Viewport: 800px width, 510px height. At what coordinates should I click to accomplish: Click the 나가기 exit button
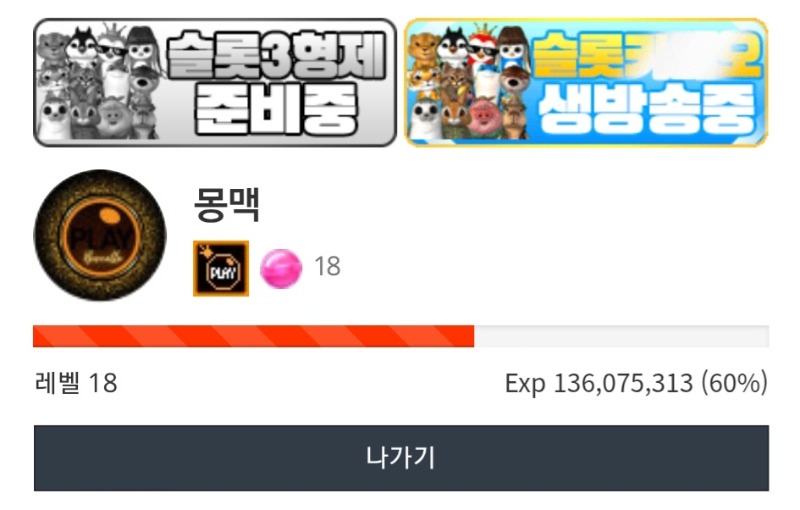pyautogui.click(x=401, y=457)
